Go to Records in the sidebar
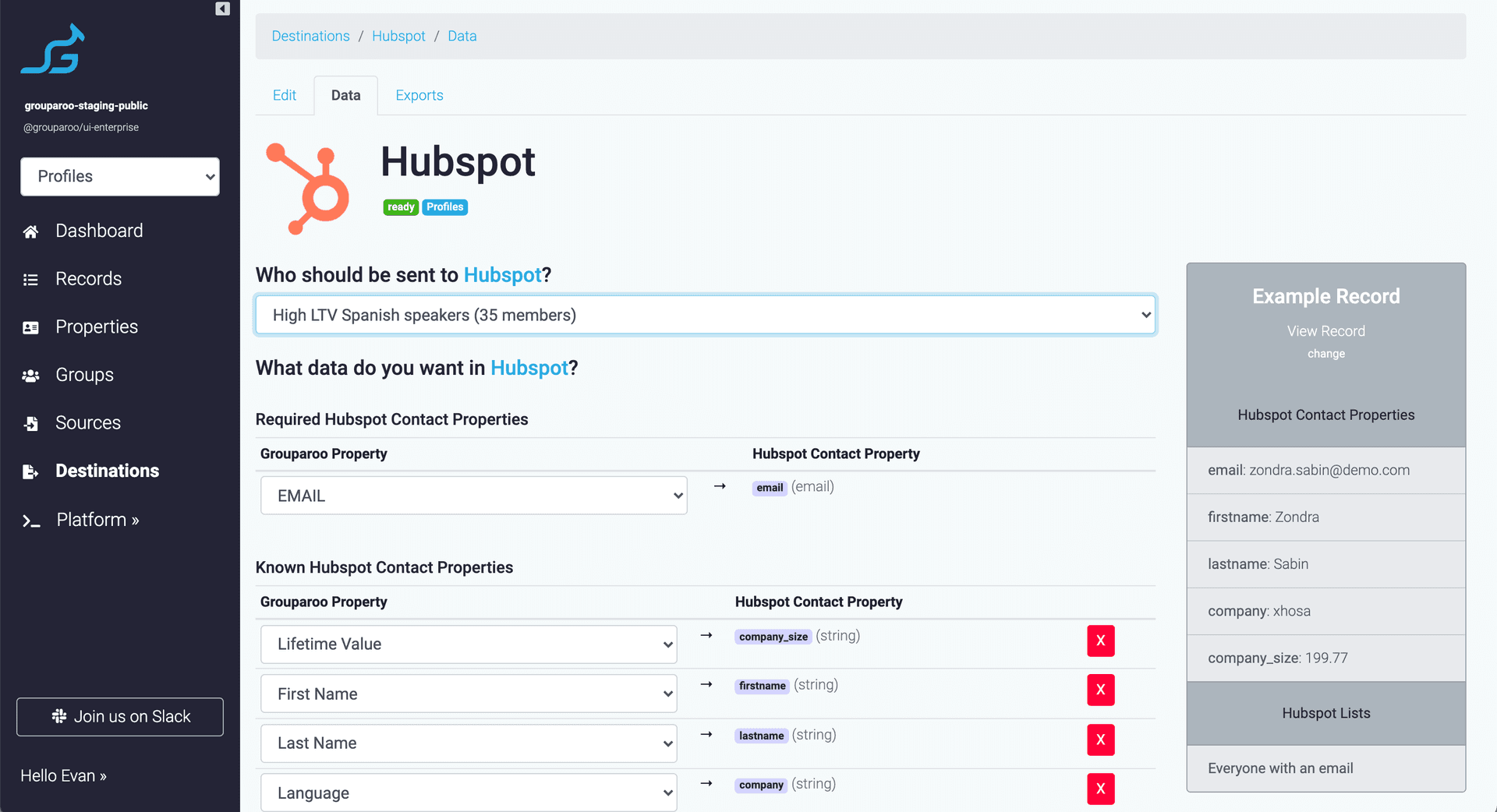The image size is (1497, 812). point(88,279)
